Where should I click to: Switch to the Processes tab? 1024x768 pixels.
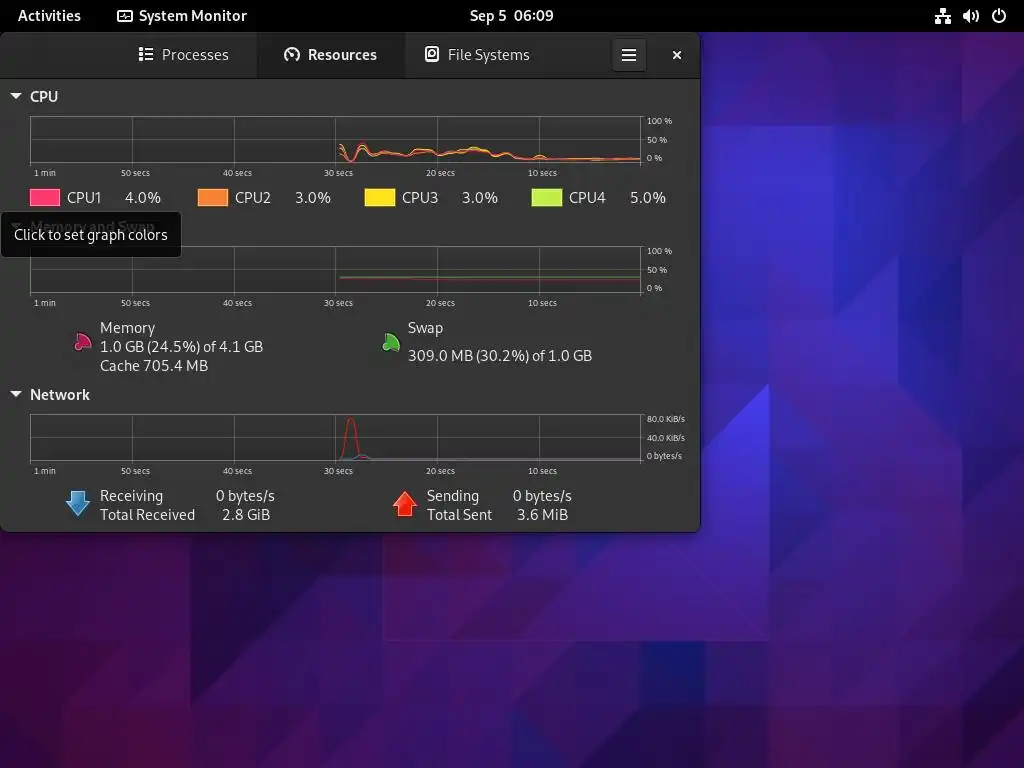pos(184,55)
